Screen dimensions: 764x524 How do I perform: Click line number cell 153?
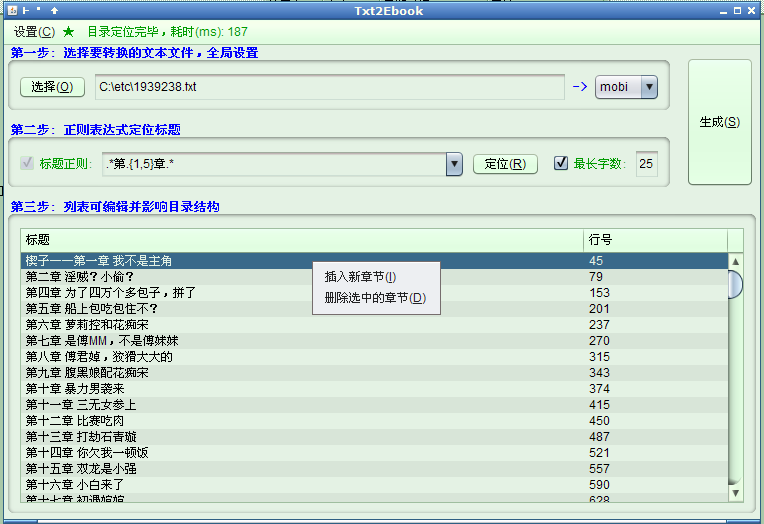[x=655, y=293]
